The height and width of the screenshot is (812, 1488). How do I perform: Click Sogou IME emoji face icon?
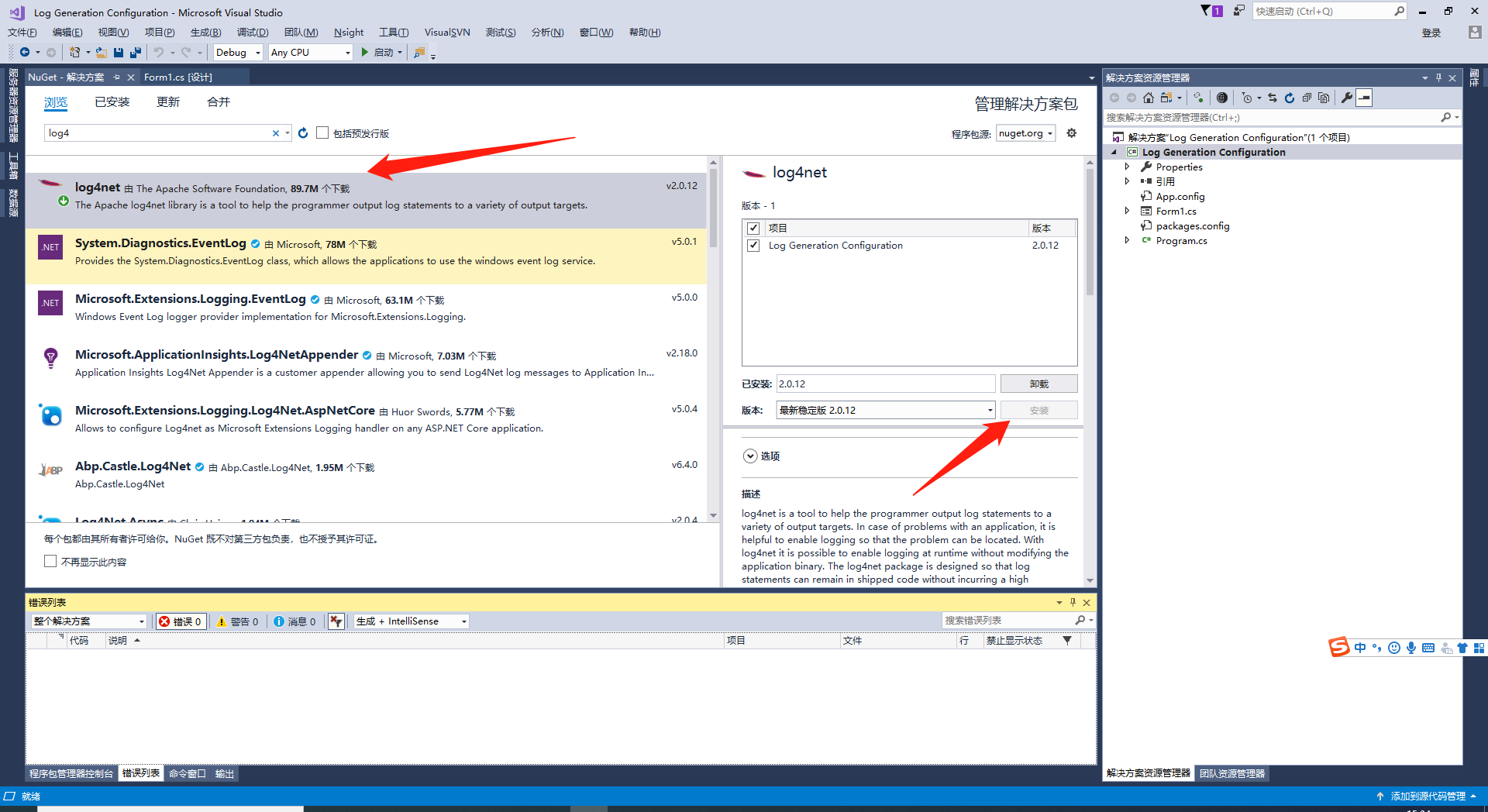pyautogui.click(x=1394, y=648)
